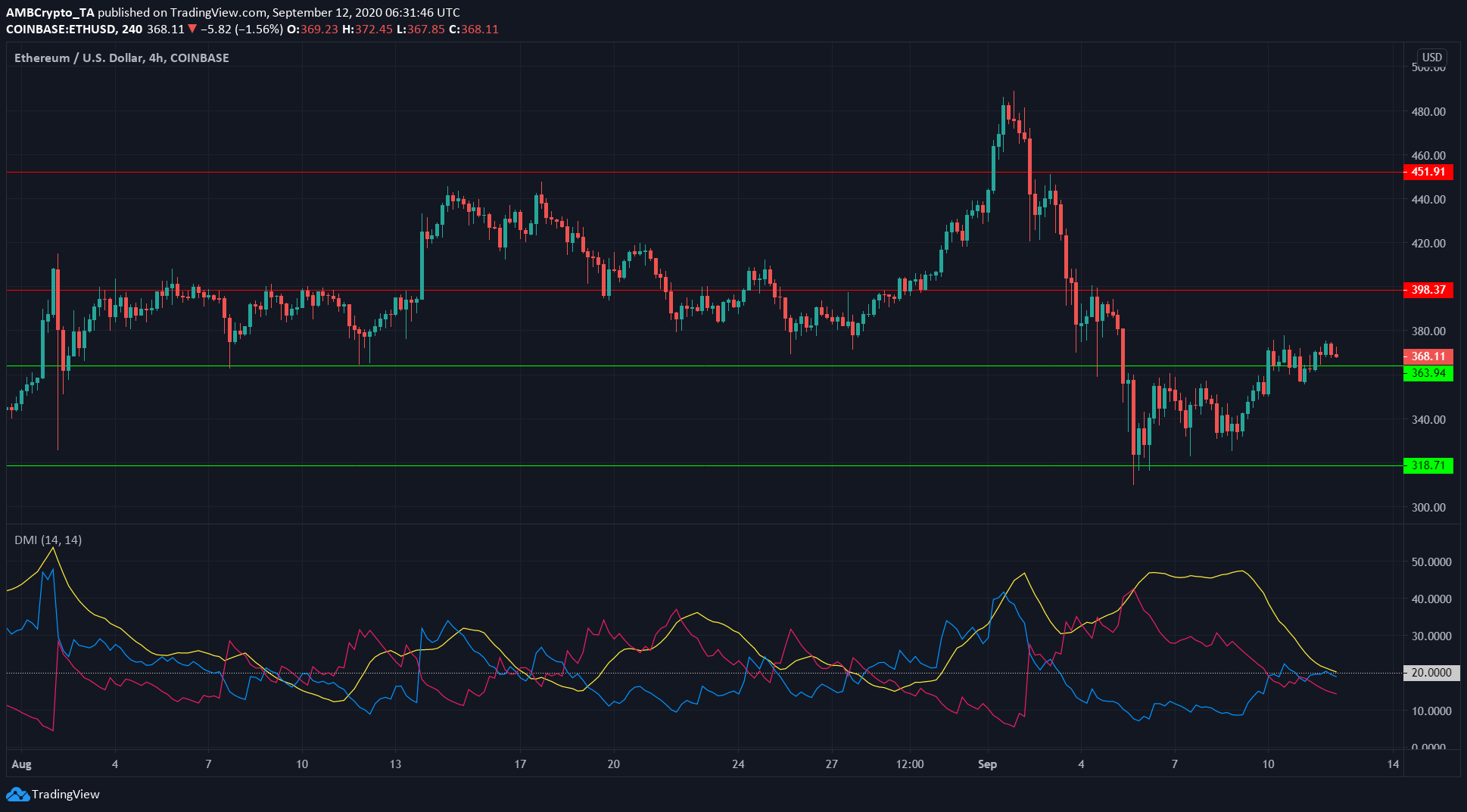Click the COINBASE:ETHUSD symbol in header
The height and width of the screenshot is (812, 1467).
pos(61,30)
